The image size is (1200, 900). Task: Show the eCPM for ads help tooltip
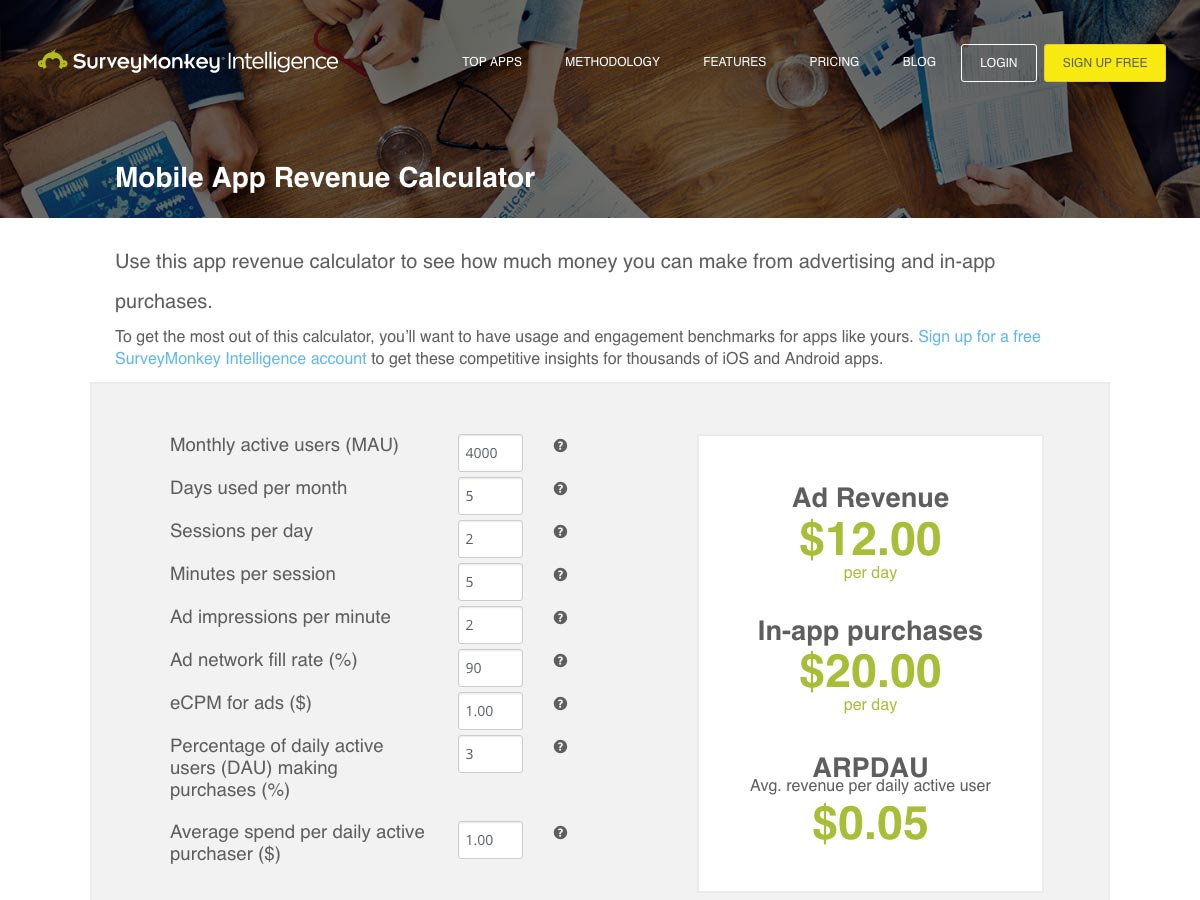click(560, 704)
